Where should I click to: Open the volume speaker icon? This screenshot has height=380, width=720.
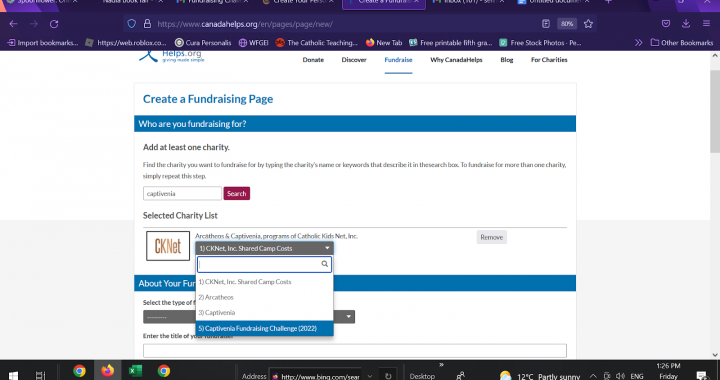click(x=620, y=376)
